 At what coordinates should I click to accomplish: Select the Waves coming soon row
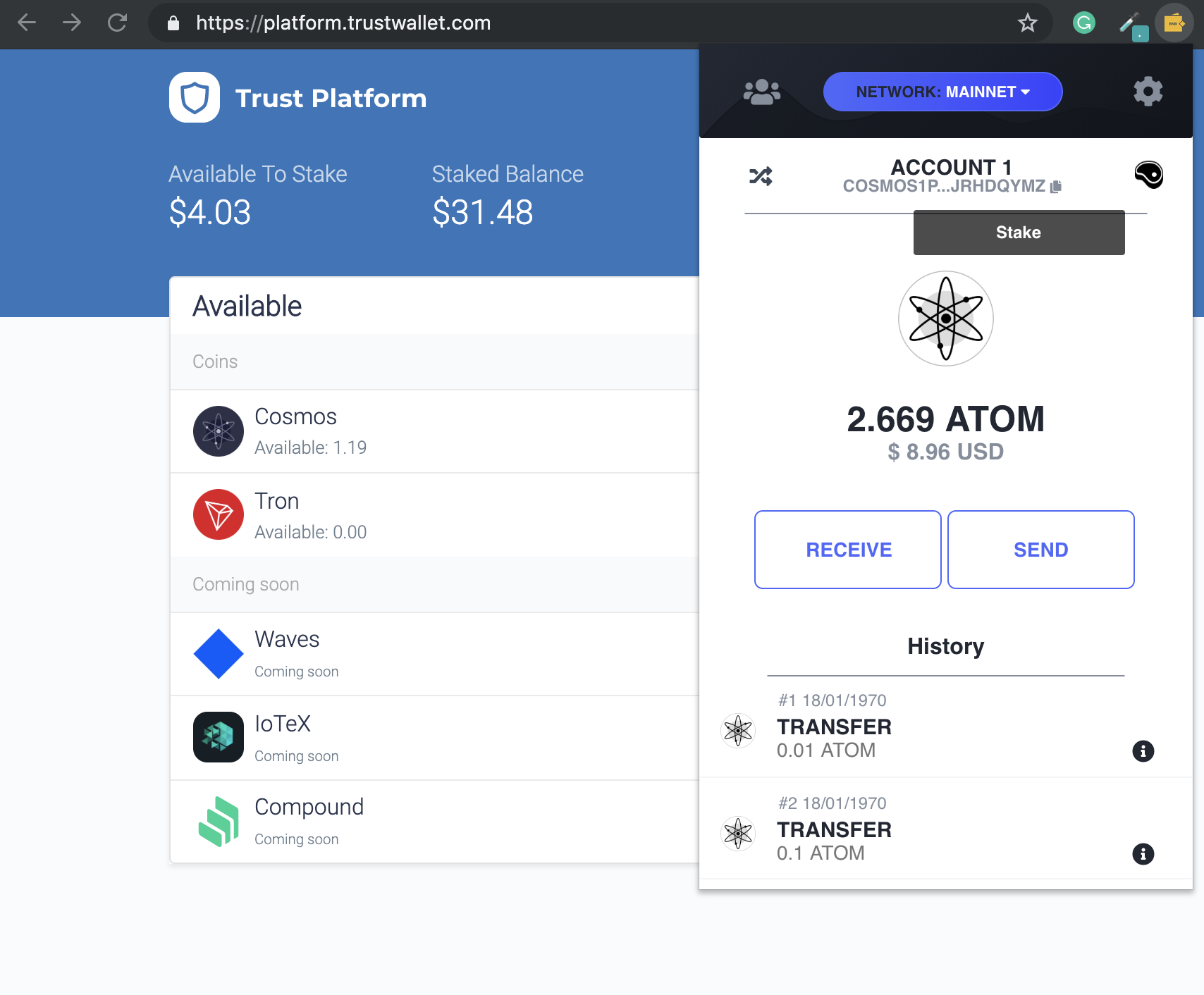[434, 654]
